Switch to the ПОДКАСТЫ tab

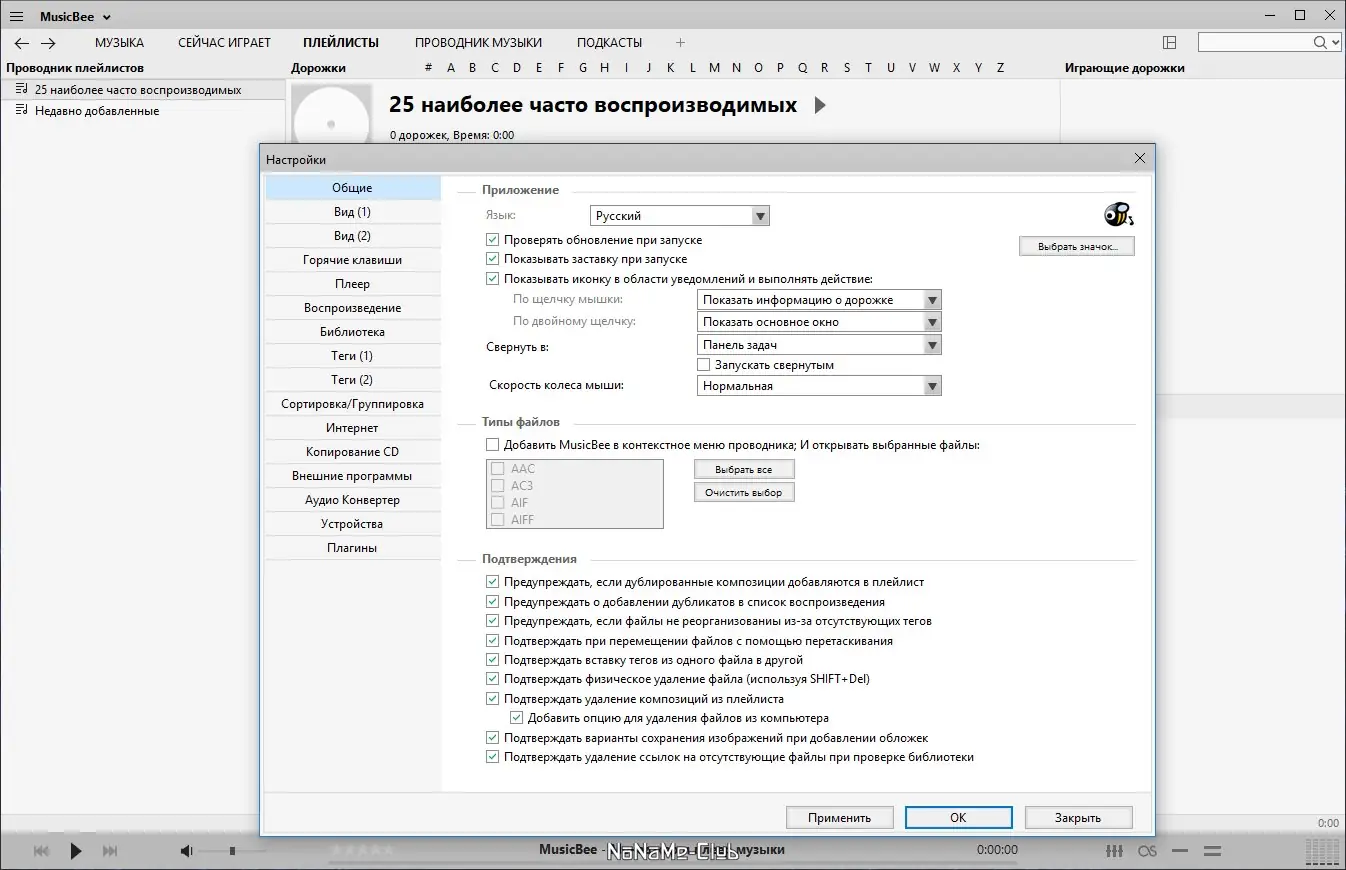point(610,43)
